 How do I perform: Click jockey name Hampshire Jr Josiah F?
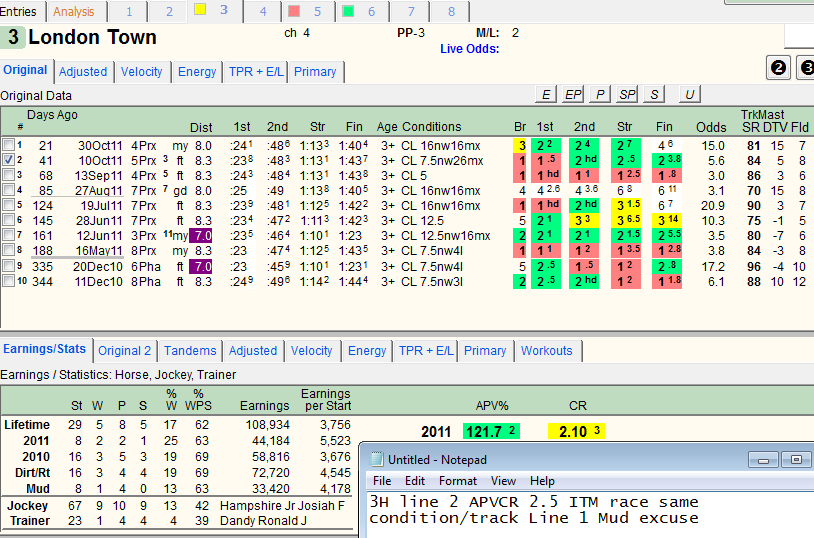click(x=282, y=505)
